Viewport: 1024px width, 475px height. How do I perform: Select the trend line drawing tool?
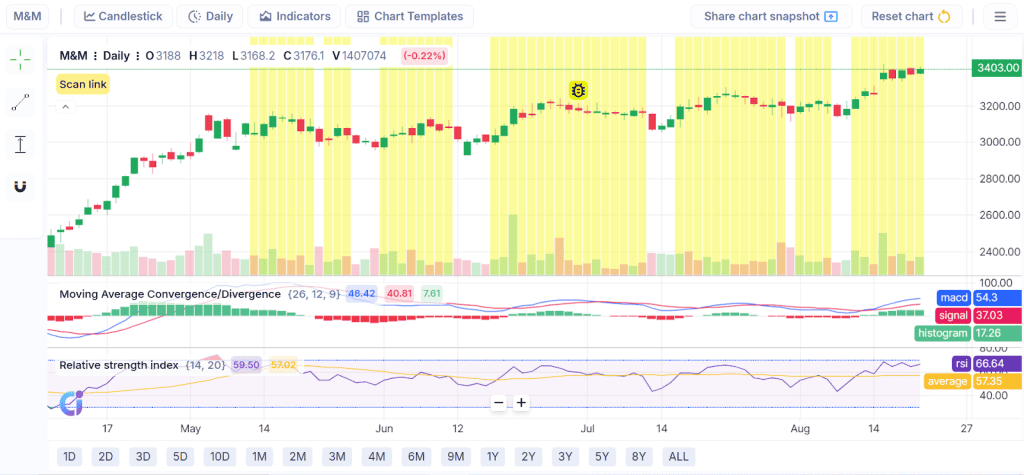point(20,102)
